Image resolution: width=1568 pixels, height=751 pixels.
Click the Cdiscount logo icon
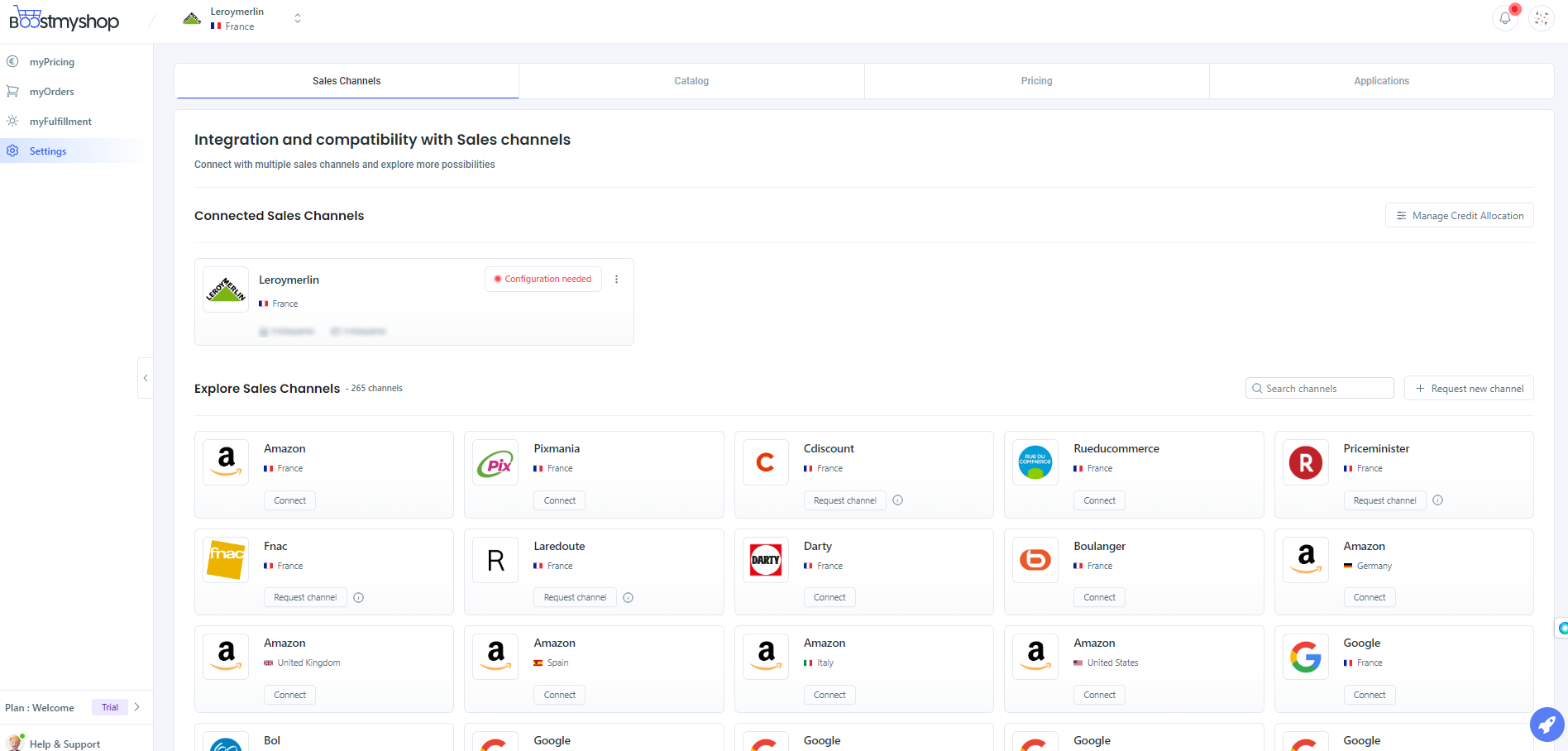click(x=766, y=462)
